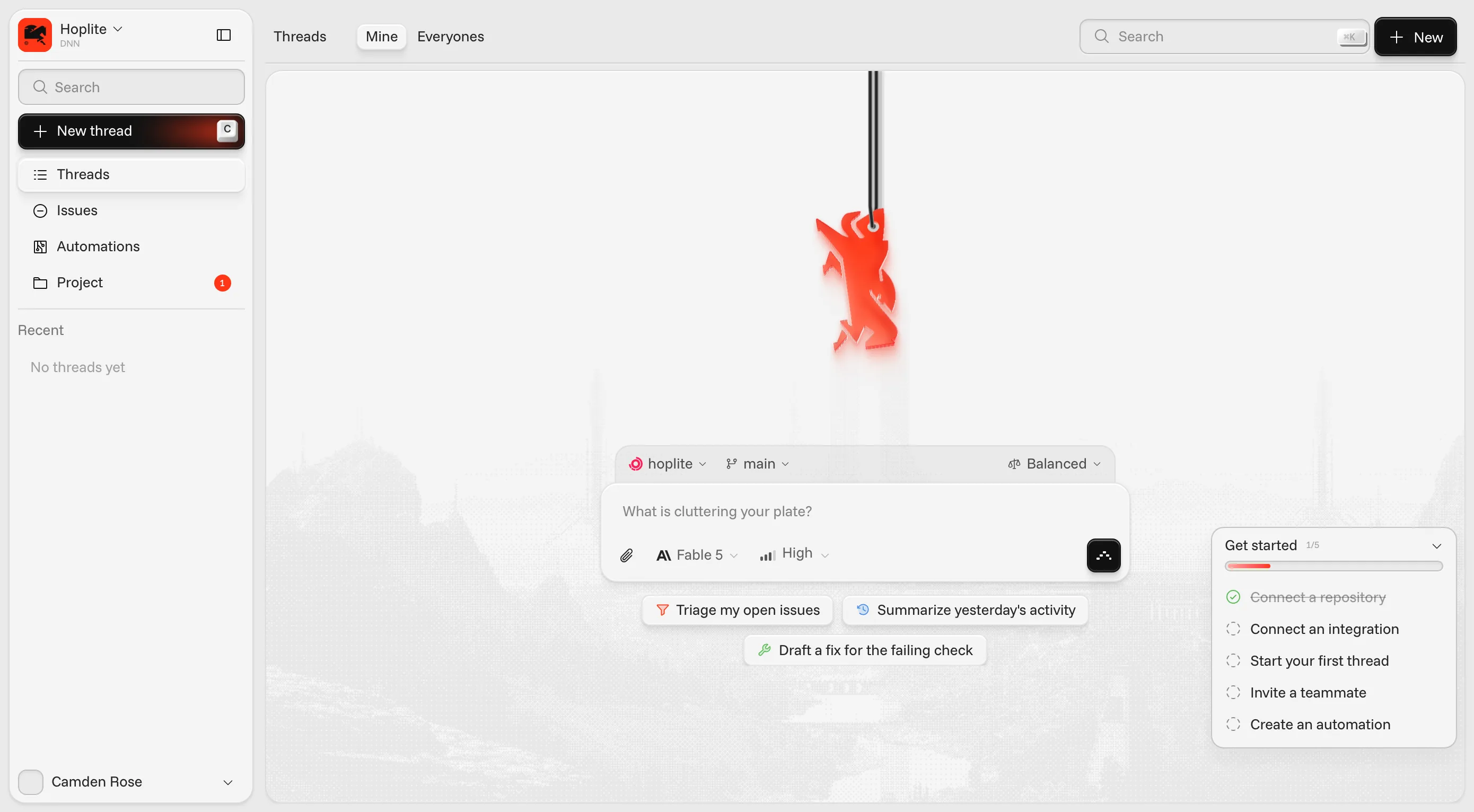Viewport: 1474px width, 812px height.
Task: Focus the top bar Search field
Action: (1224, 37)
